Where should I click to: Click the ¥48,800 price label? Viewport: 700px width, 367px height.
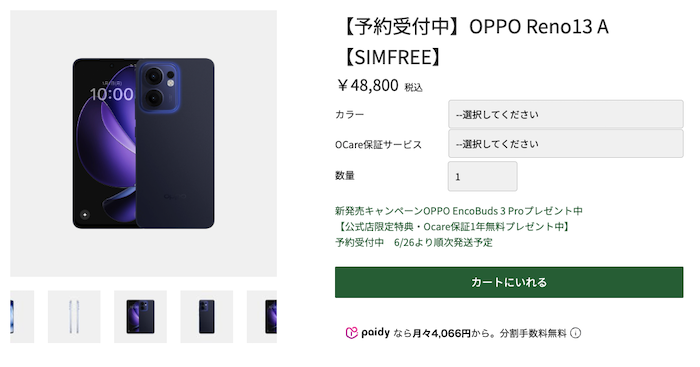click(368, 85)
